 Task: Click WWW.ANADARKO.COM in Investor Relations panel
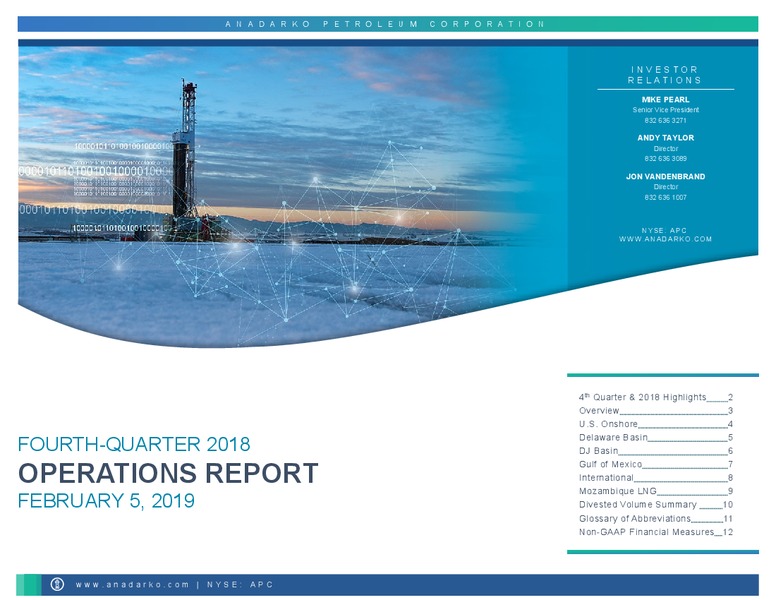(x=665, y=239)
